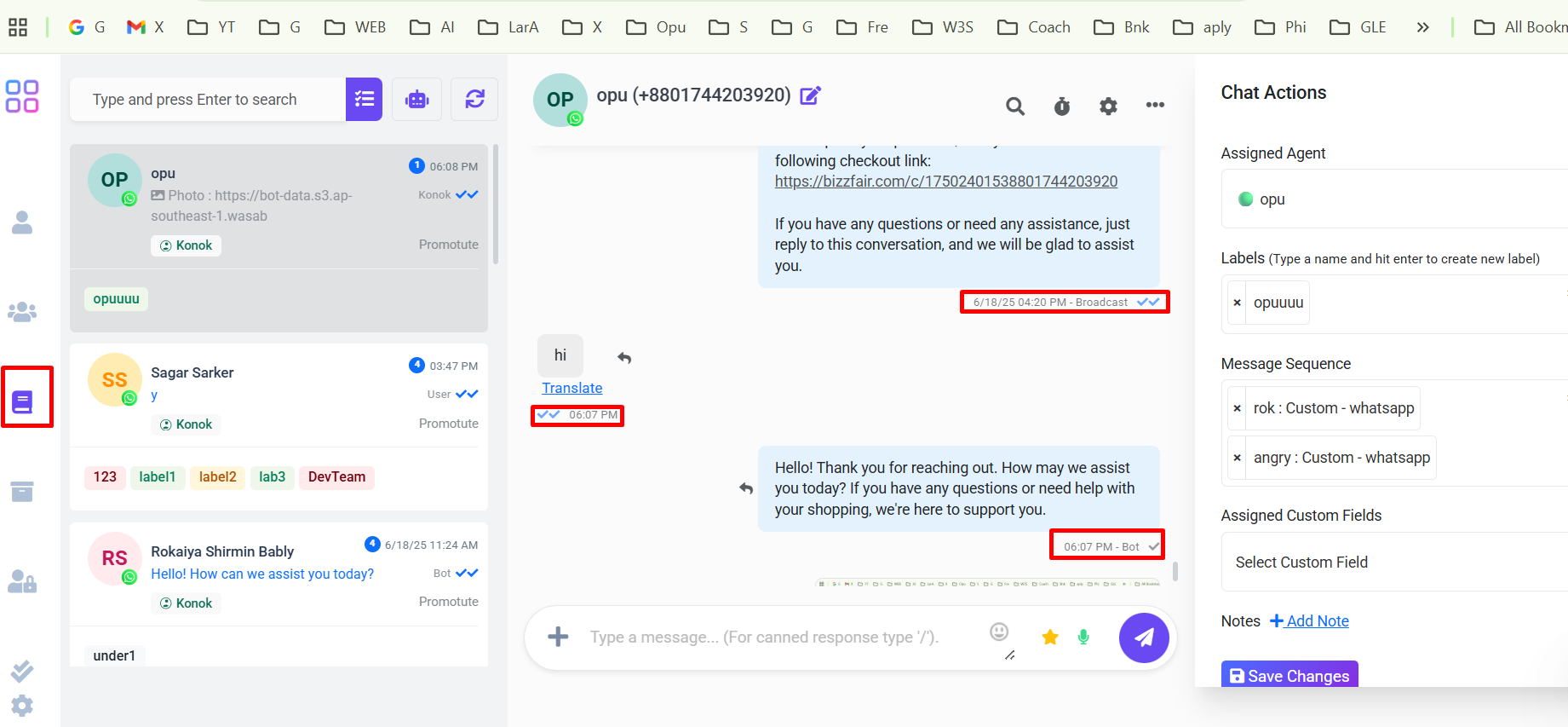This screenshot has height=727, width=1568.
Task: Click the paper plane send button
Action: [x=1143, y=638]
